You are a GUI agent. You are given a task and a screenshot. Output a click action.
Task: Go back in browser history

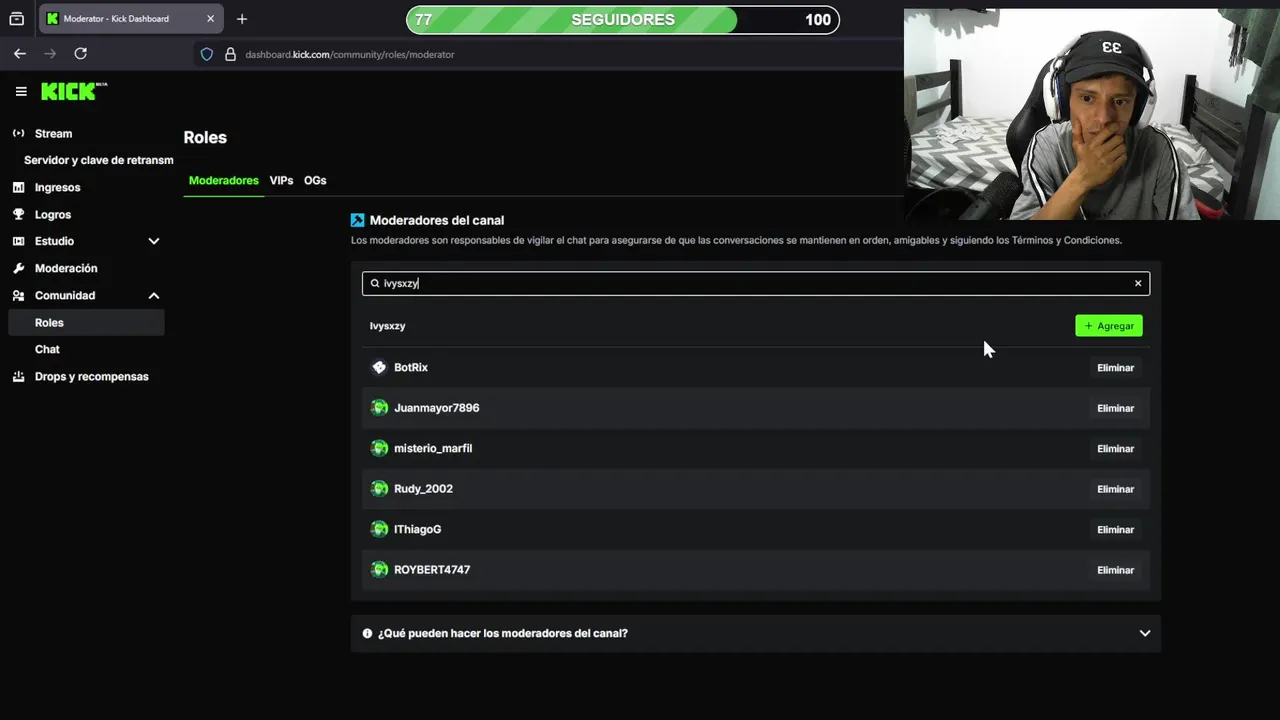coord(20,54)
